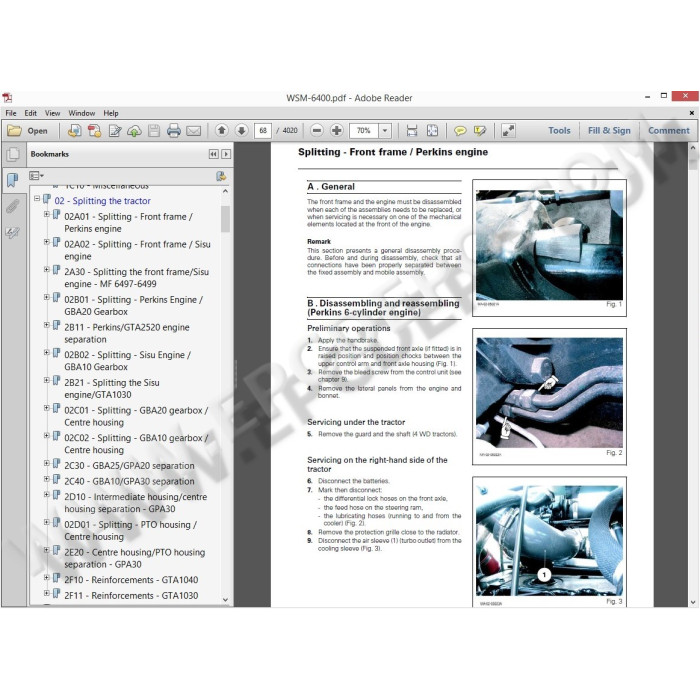Select bookmark 2F10 - Reinforcements - GTA1040
Screen dimensions: 700x700
click(x=131, y=580)
